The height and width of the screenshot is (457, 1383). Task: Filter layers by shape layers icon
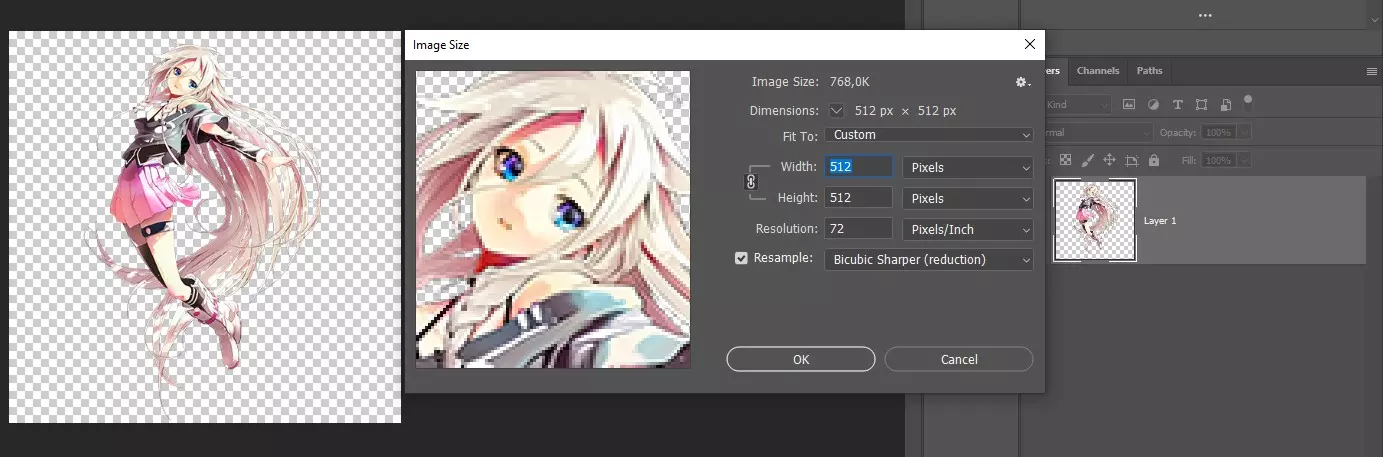[1201, 104]
